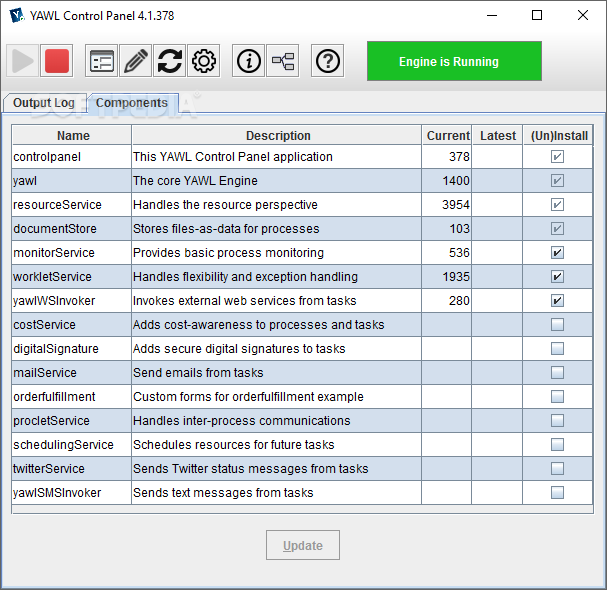Click 'Sends text messages from tasks' description

[277, 493]
